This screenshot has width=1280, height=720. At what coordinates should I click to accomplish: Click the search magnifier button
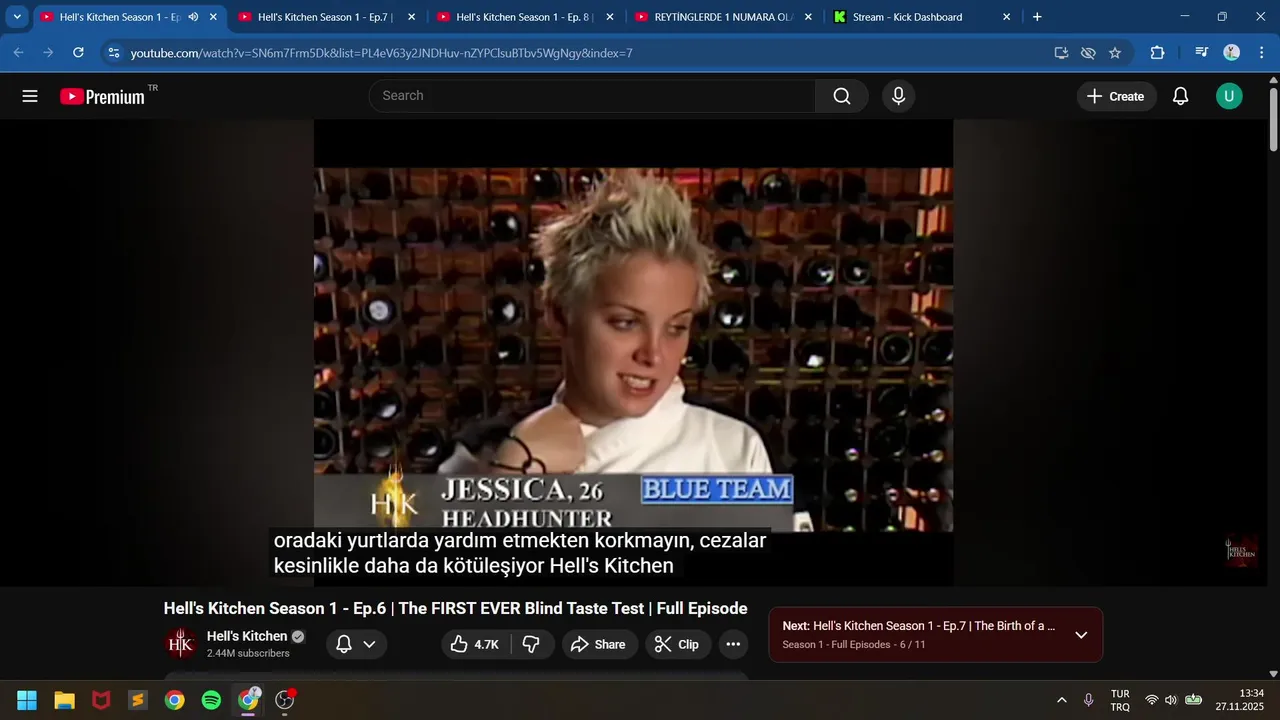tap(842, 96)
